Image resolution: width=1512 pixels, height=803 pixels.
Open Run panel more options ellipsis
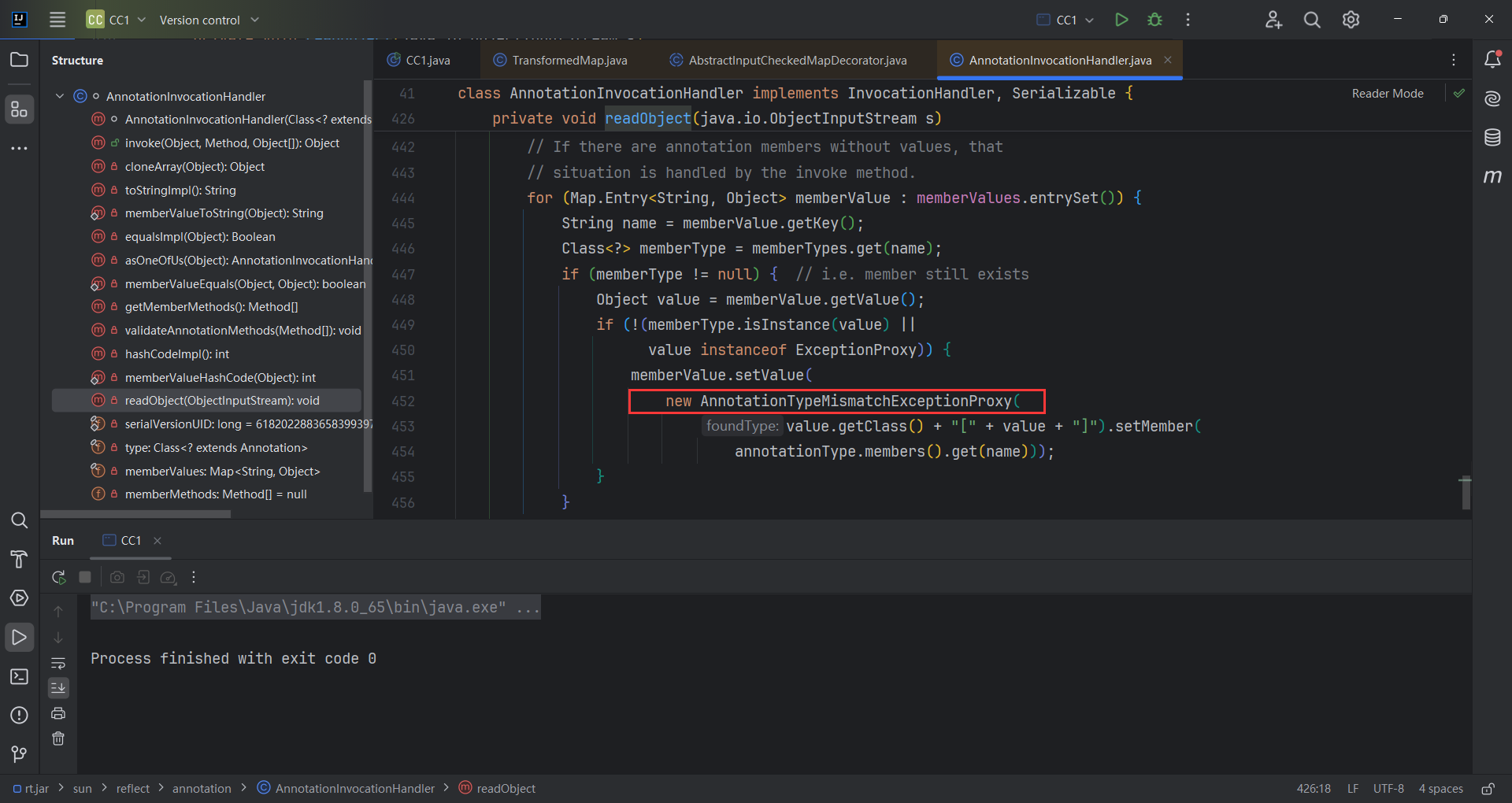tap(194, 577)
